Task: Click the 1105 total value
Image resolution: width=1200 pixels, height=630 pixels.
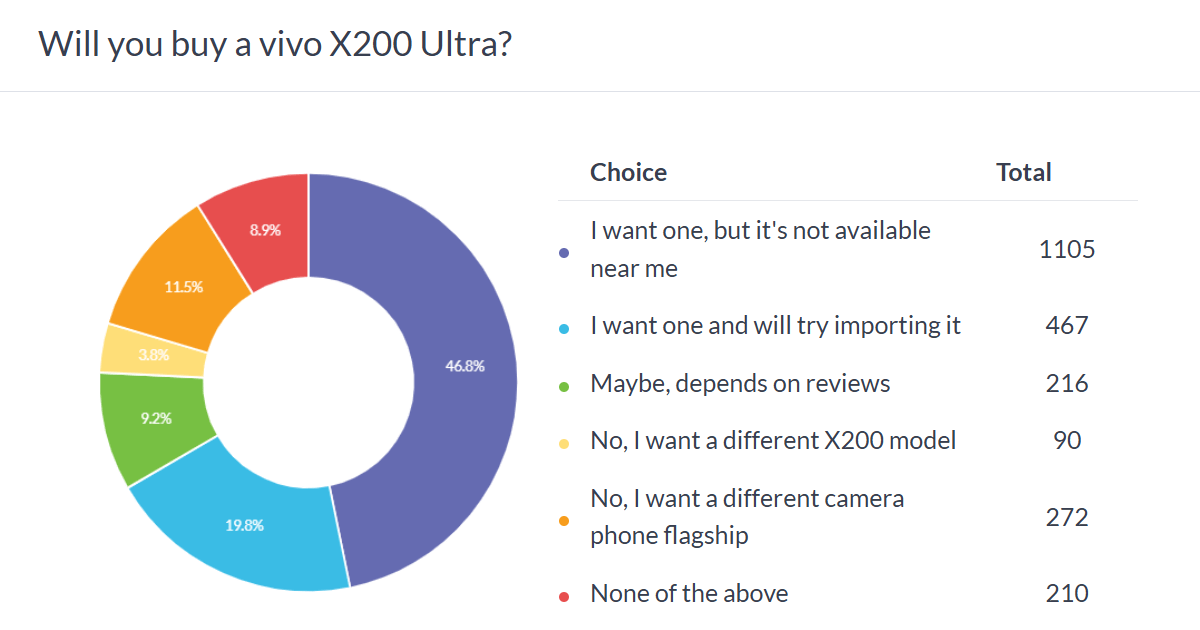Action: click(x=1067, y=249)
